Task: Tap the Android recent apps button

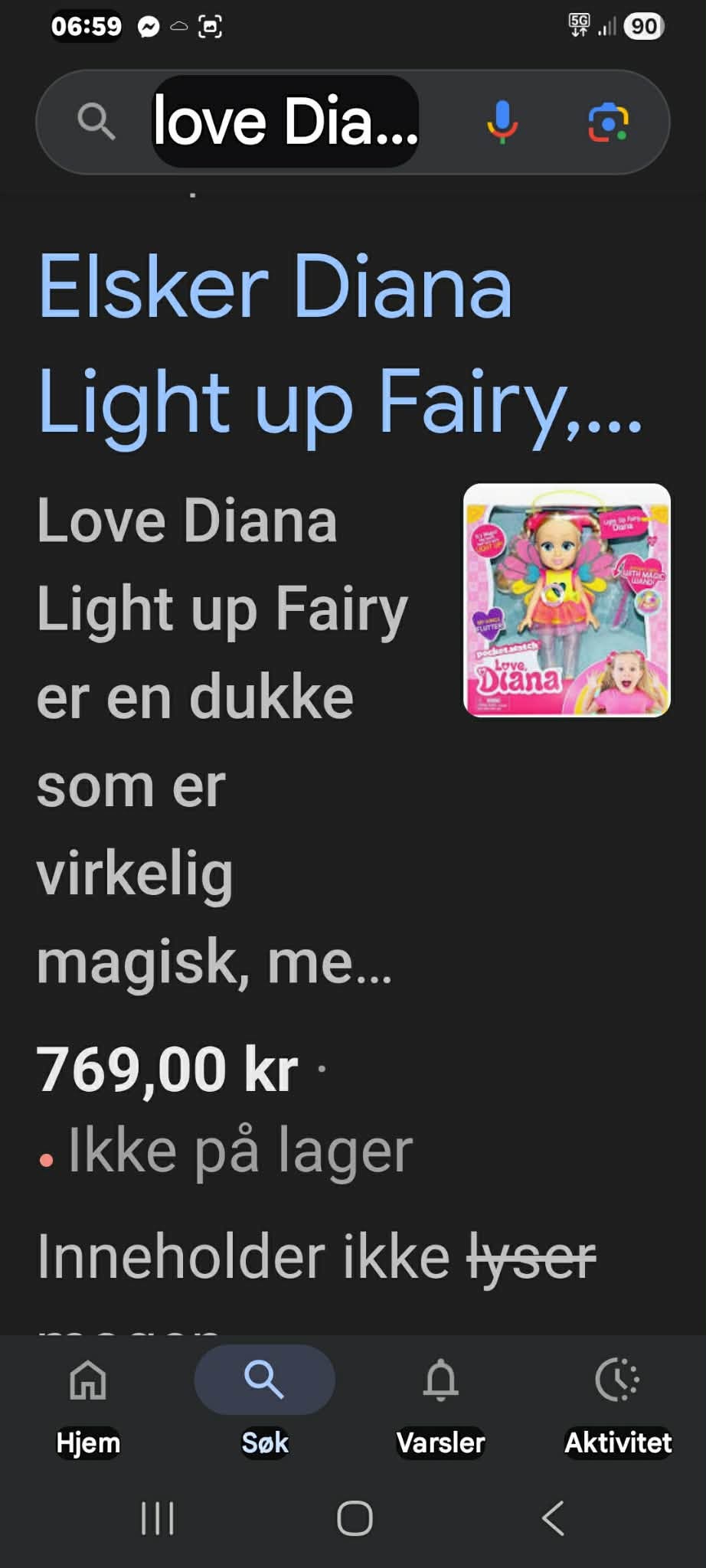Action: tap(158, 1517)
